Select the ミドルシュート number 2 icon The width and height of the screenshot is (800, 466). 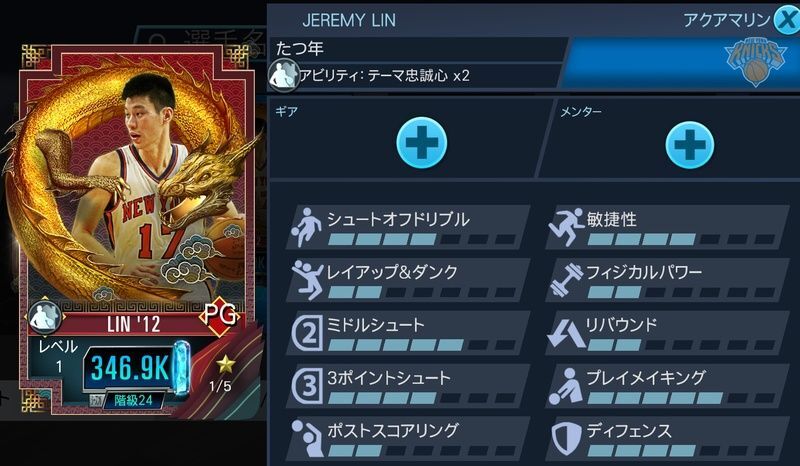[308, 333]
